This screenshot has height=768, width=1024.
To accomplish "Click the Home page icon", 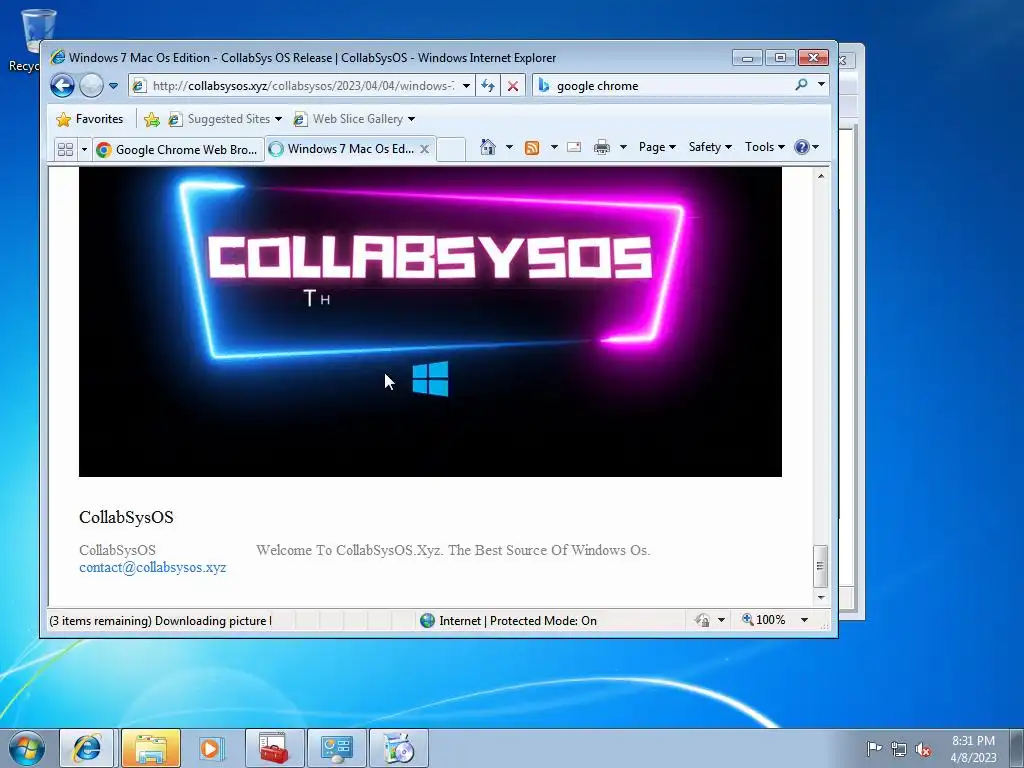I will (488, 147).
